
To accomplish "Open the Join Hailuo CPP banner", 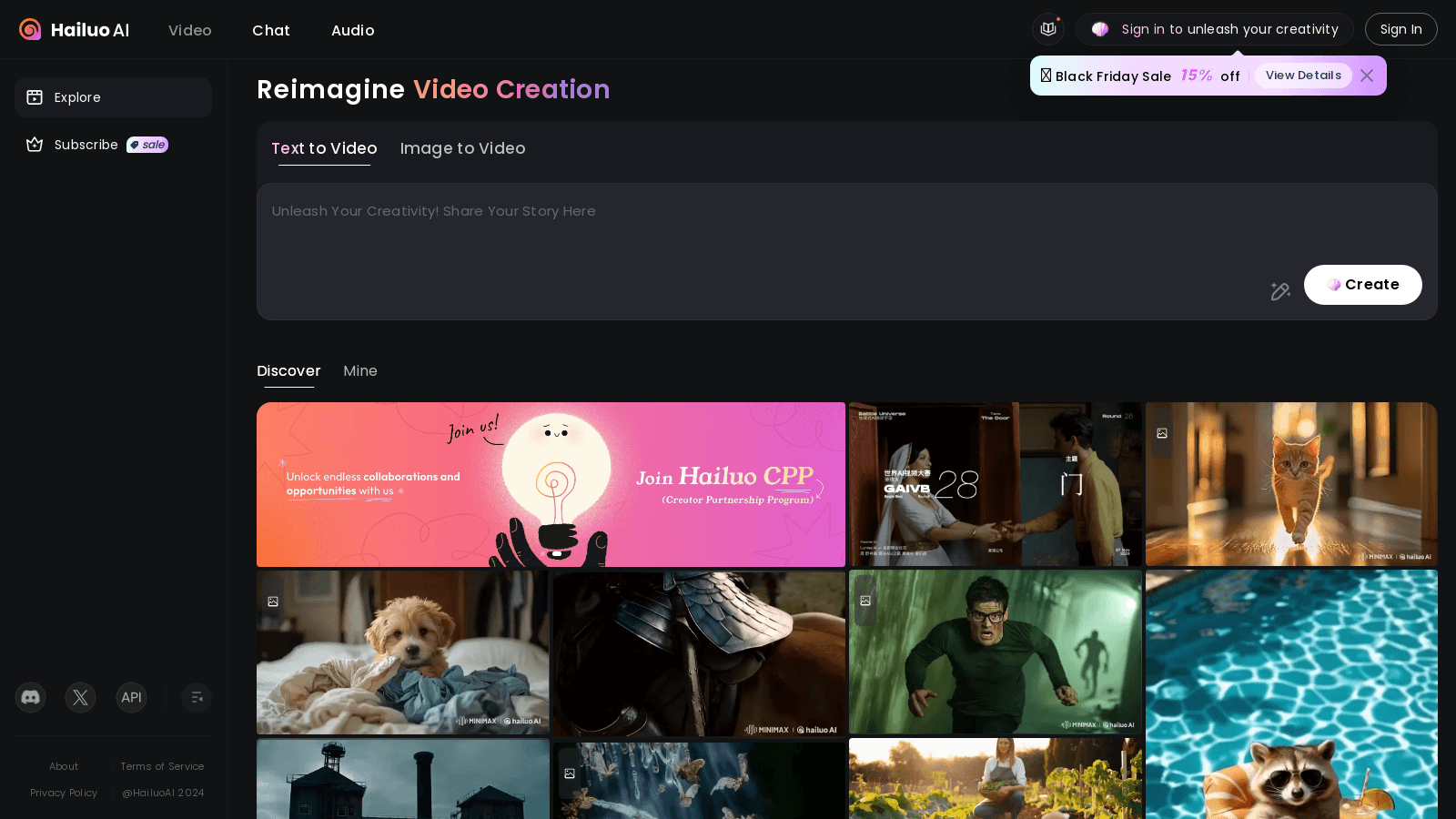I will tap(551, 484).
